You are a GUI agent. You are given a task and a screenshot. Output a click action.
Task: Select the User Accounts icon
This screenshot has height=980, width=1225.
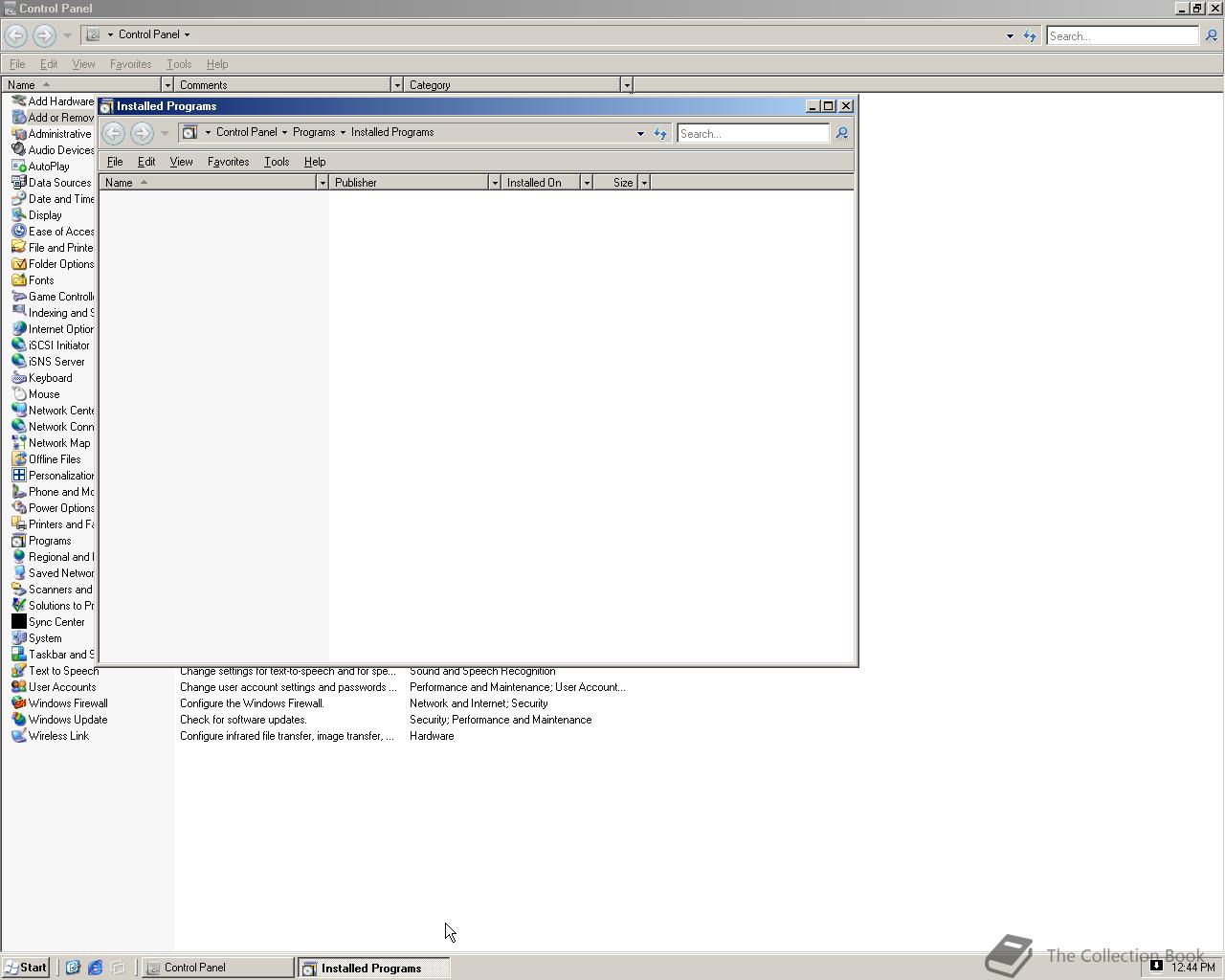click(x=18, y=687)
